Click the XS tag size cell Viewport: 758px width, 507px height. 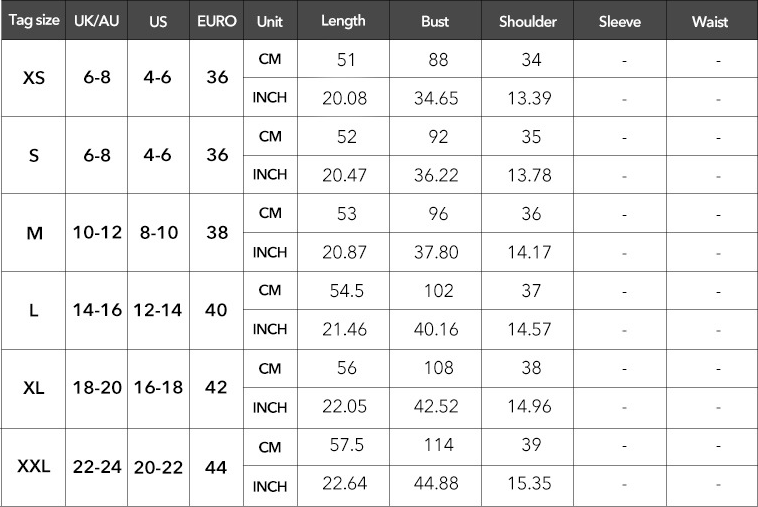tap(33, 78)
